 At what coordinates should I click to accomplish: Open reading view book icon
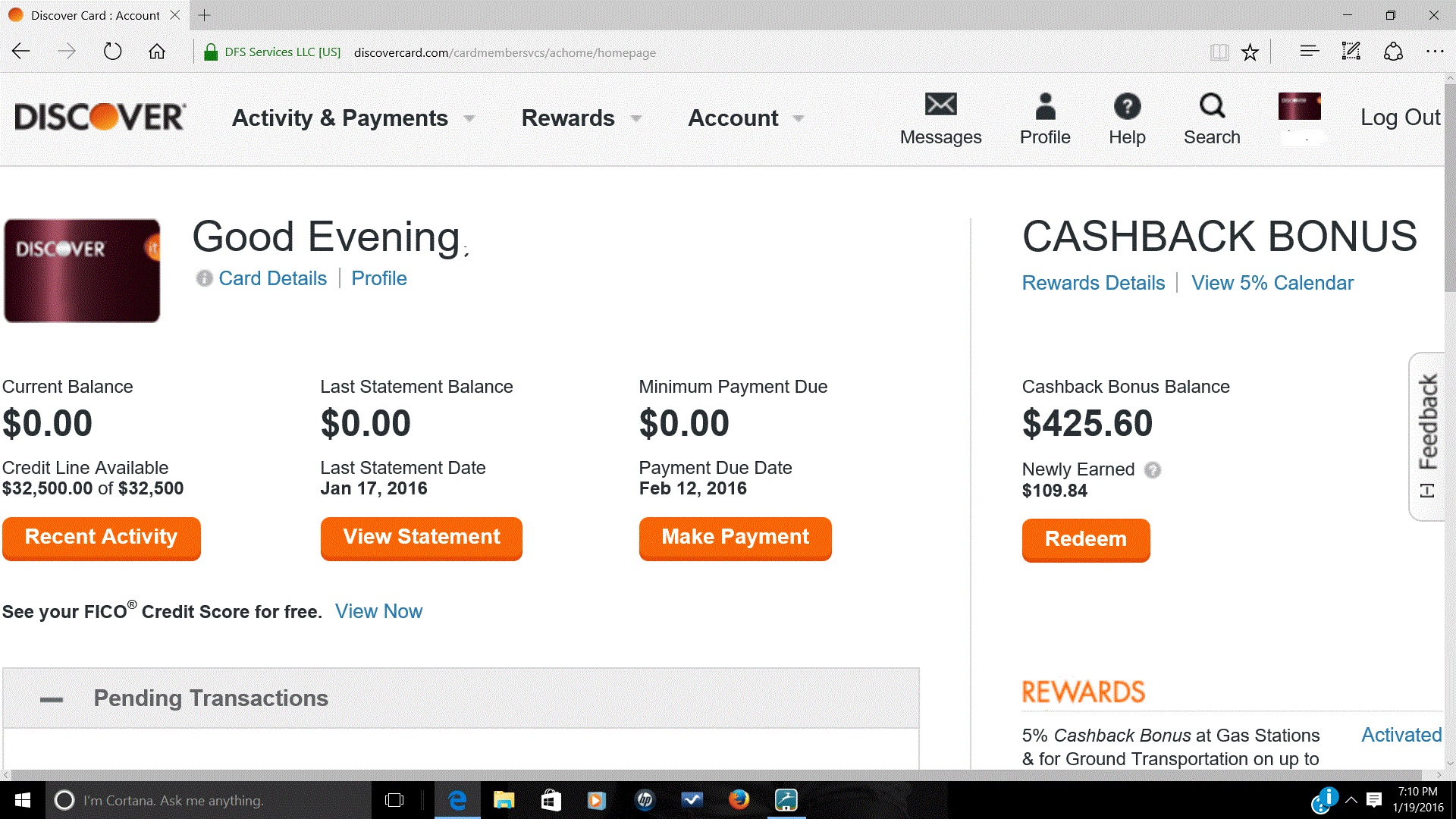coord(1219,52)
